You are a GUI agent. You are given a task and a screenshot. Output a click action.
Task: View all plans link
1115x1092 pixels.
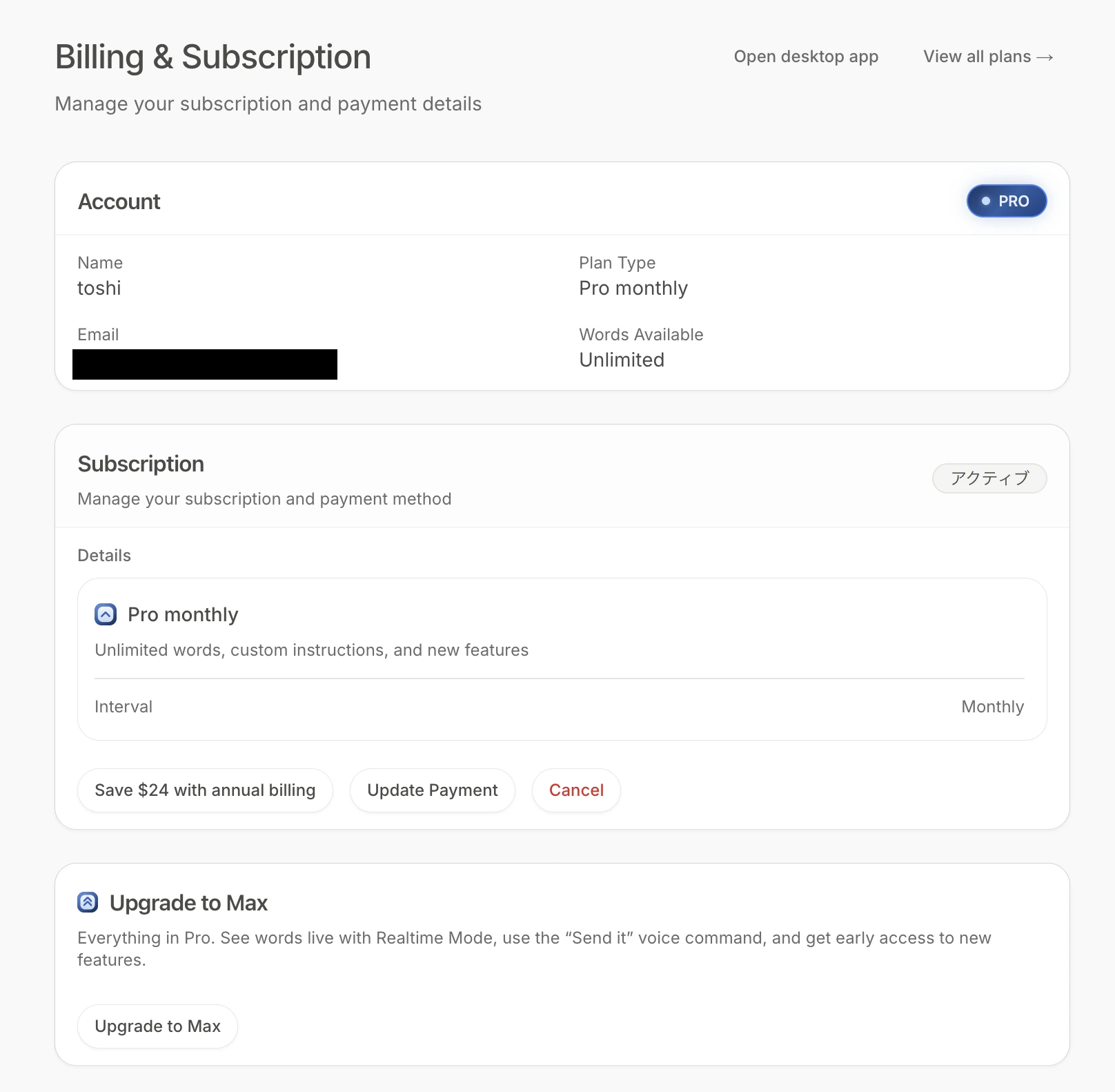[988, 57]
